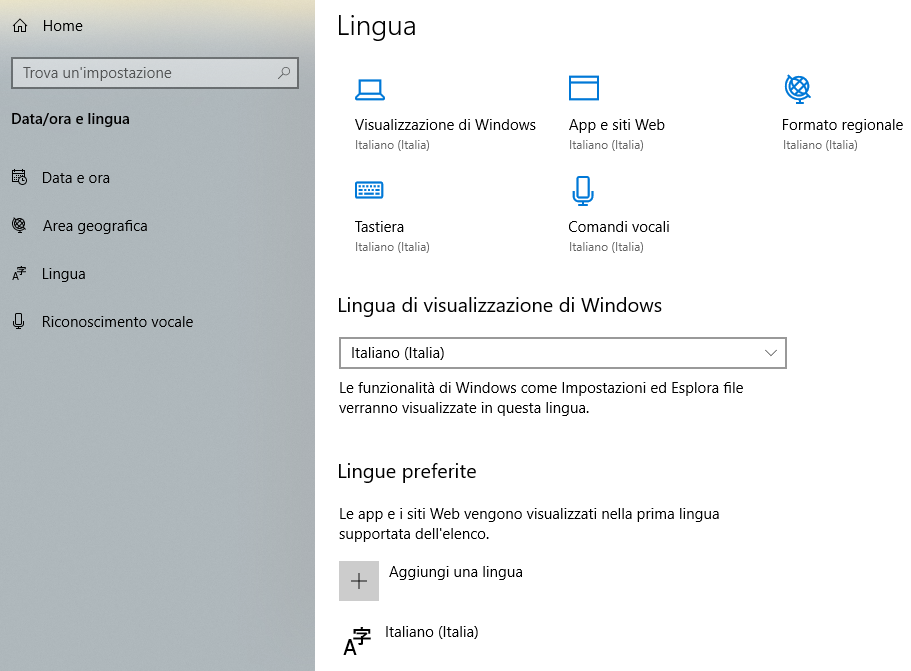Click the 'Le app e i siti Web' description text

[x=529, y=524]
